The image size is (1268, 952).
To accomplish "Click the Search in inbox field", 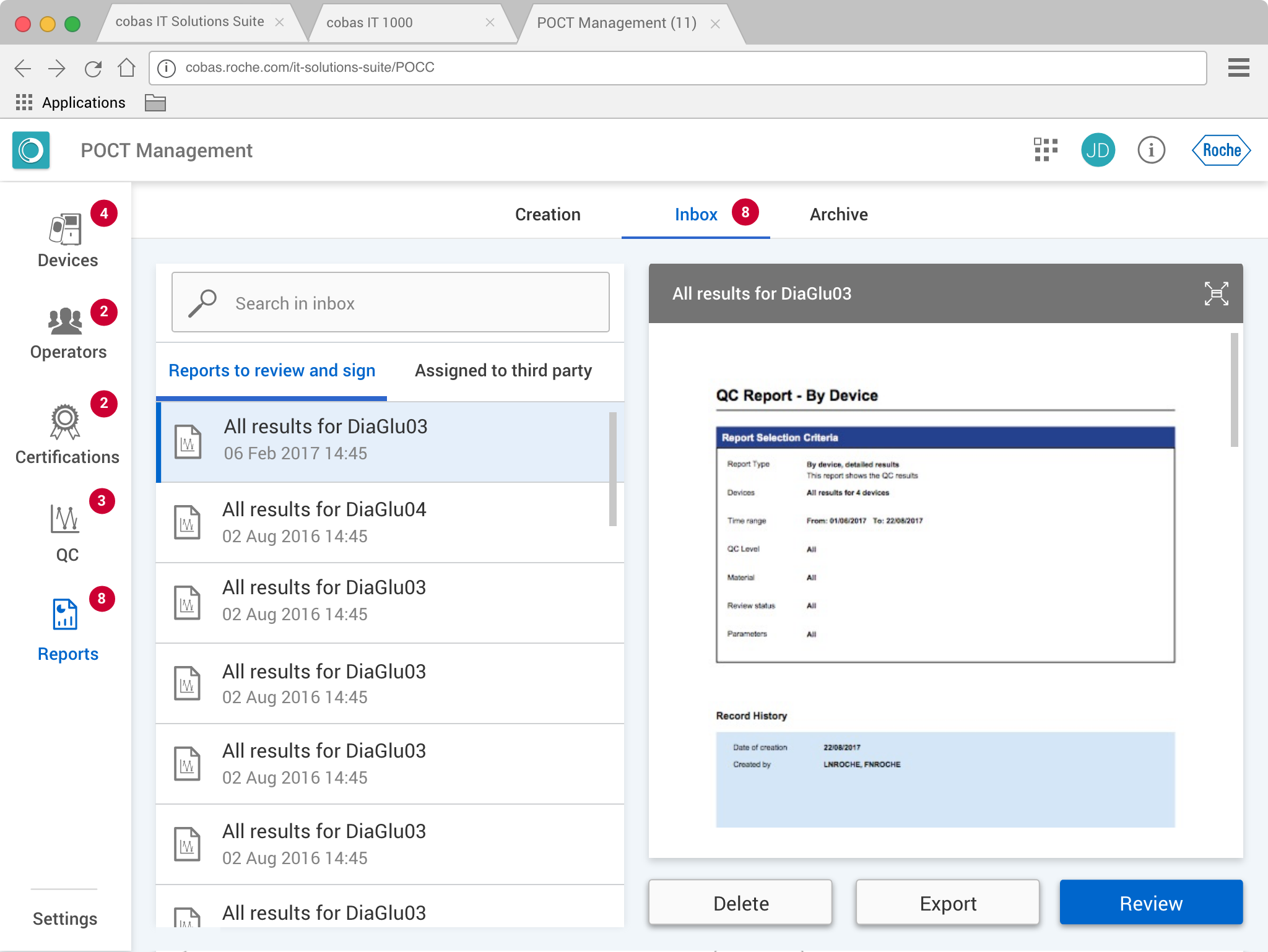I will point(390,303).
